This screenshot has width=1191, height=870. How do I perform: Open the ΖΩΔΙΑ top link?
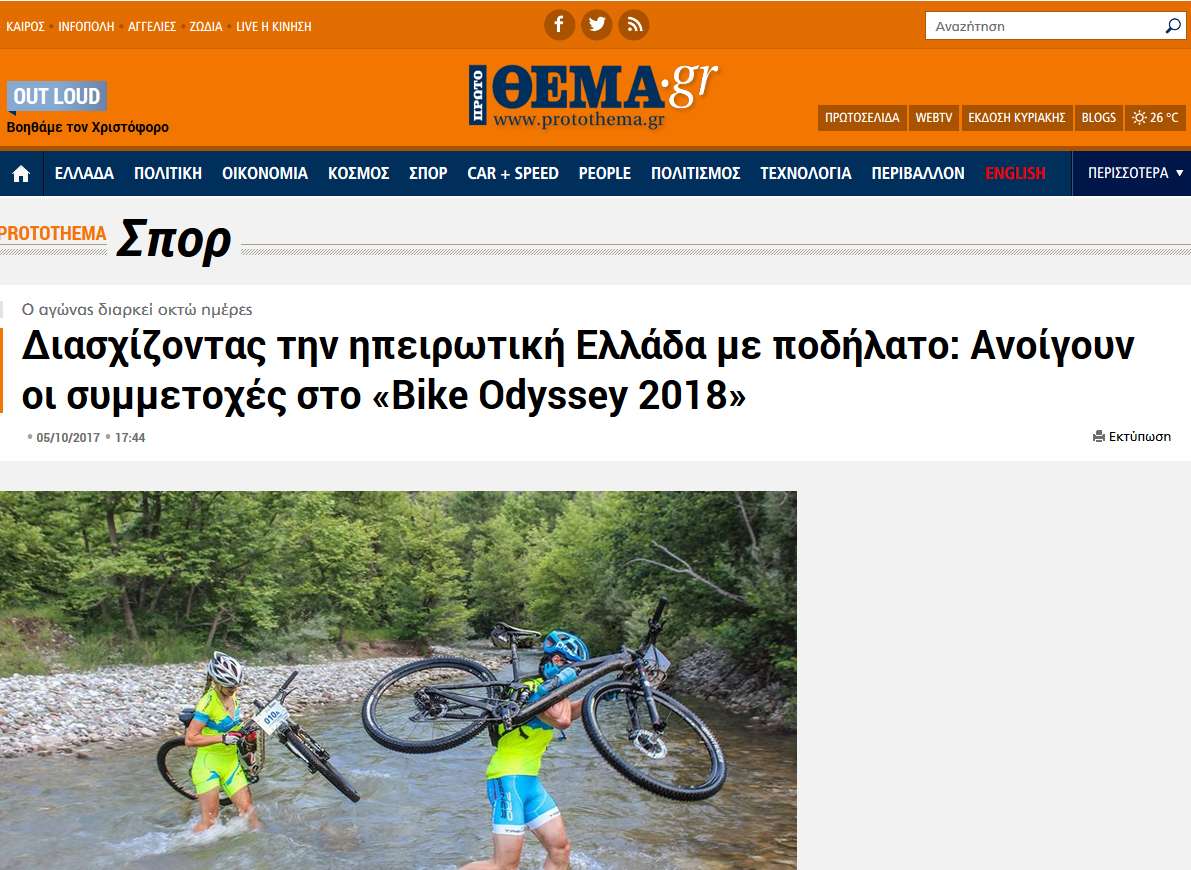click(206, 27)
